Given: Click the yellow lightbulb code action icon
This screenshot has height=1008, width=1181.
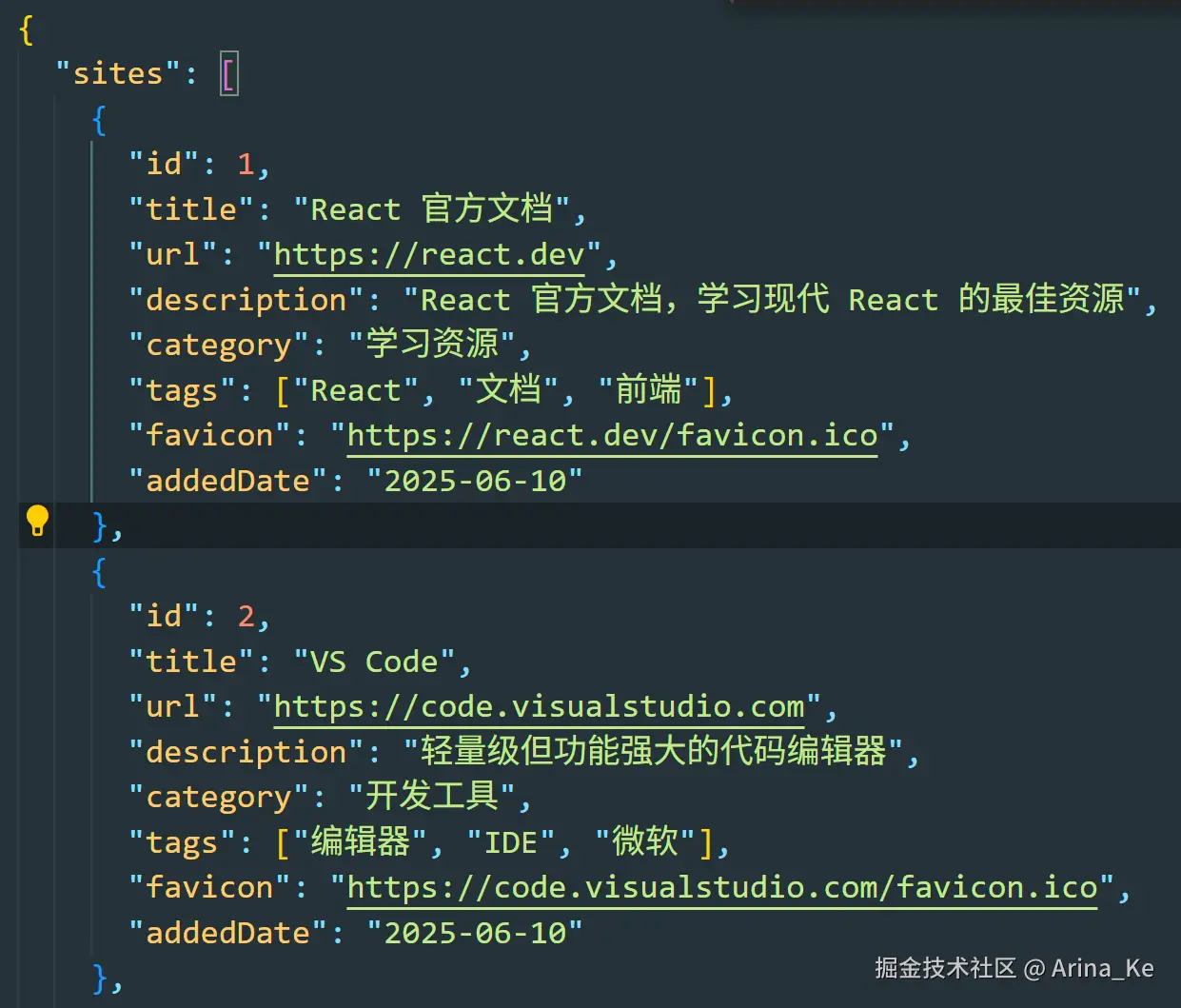Looking at the screenshot, I should point(37,522).
